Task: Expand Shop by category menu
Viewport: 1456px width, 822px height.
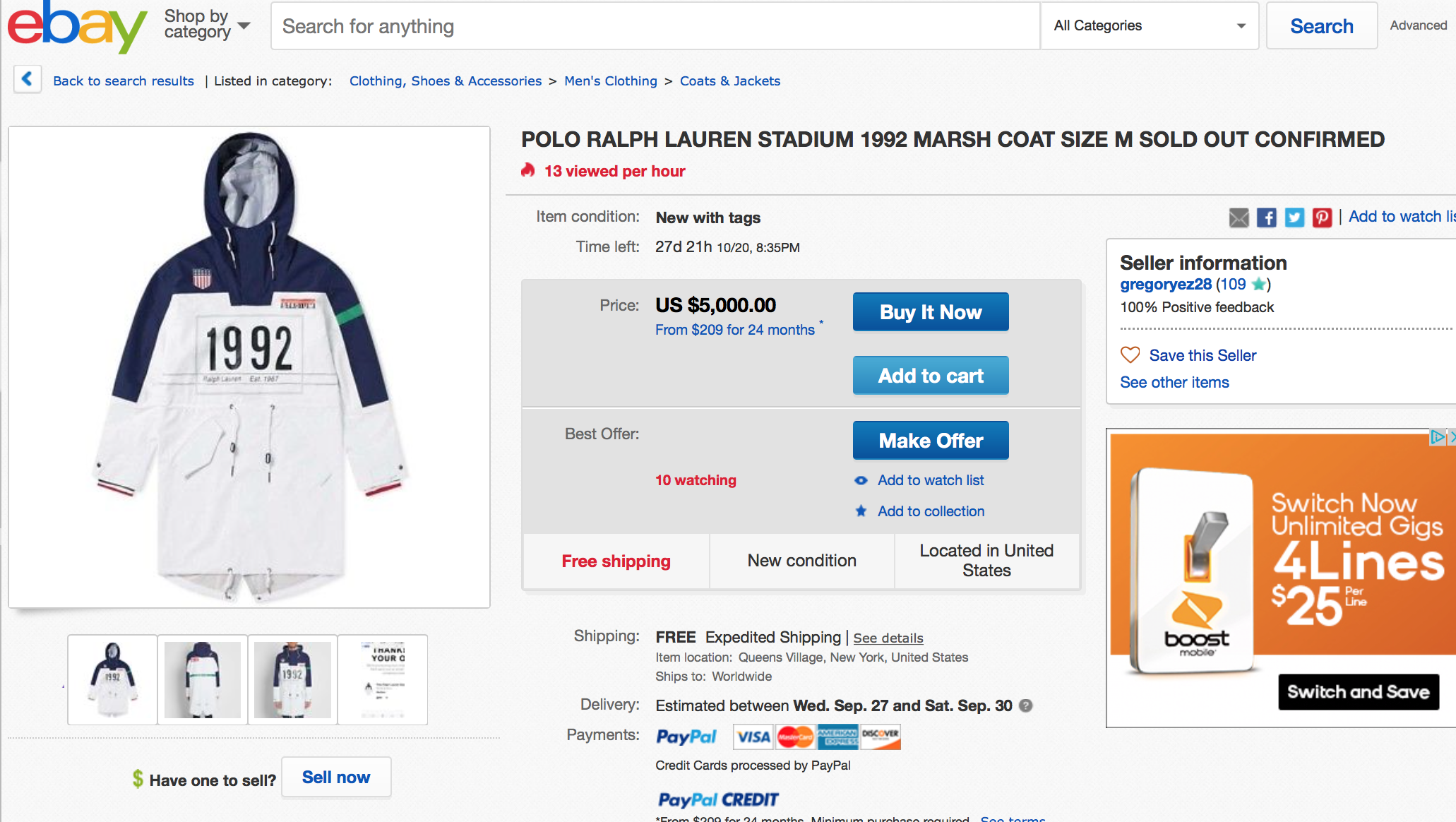Action: click(x=207, y=25)
